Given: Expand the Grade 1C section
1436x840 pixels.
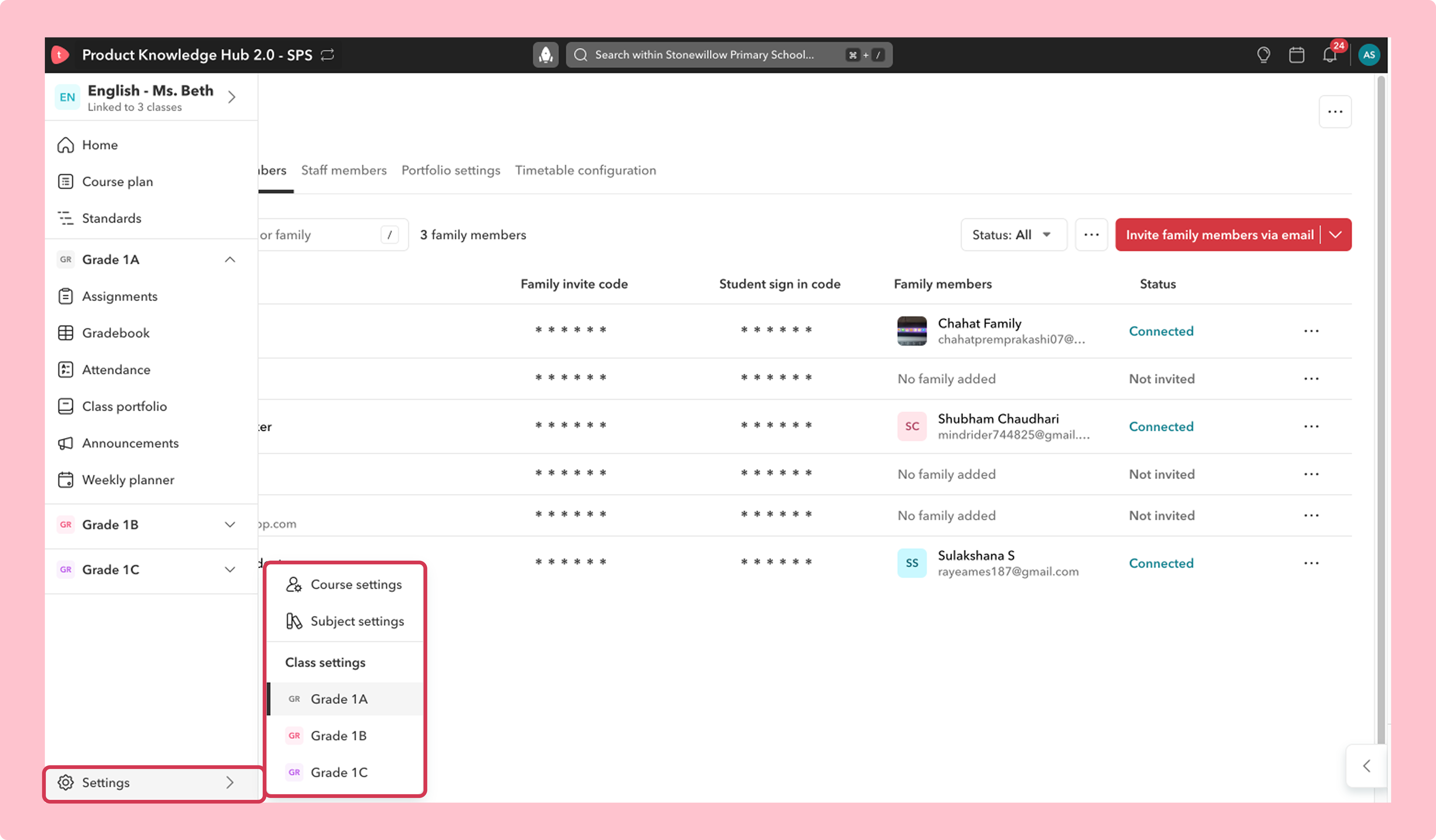Looking at the screenshot, I should point(230,569).
